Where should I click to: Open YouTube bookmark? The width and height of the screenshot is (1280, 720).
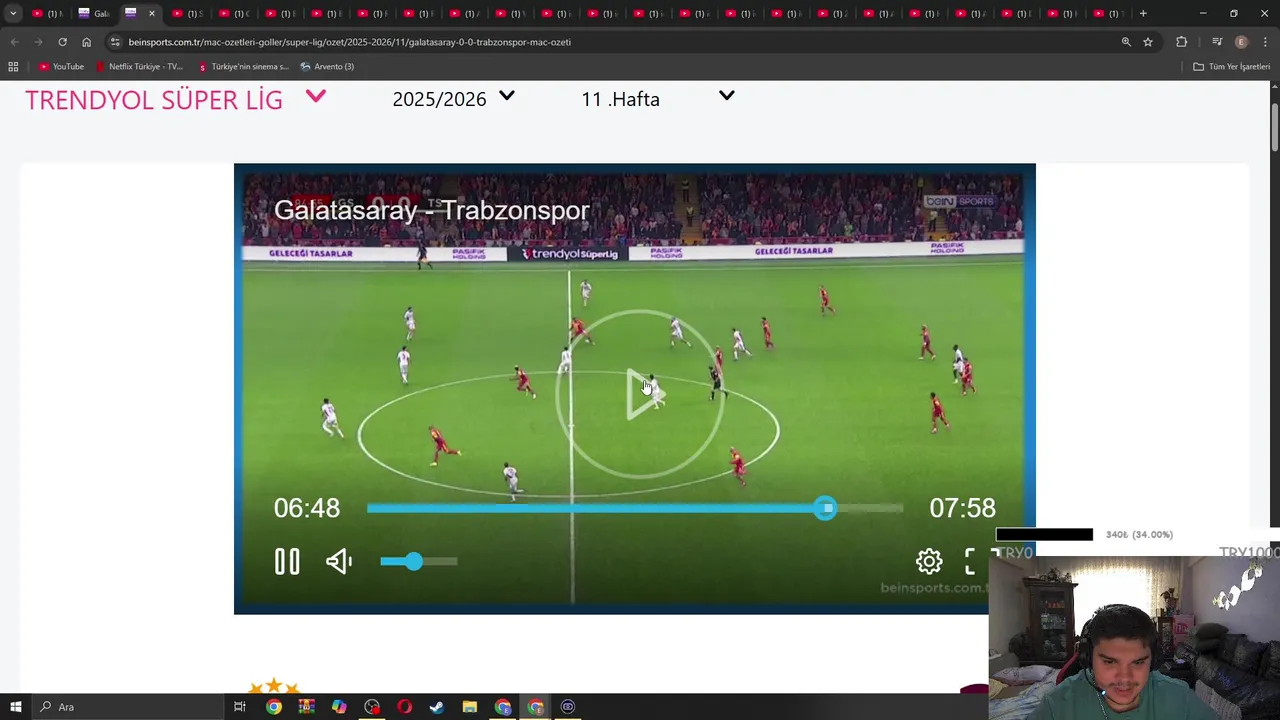(61, 66)
